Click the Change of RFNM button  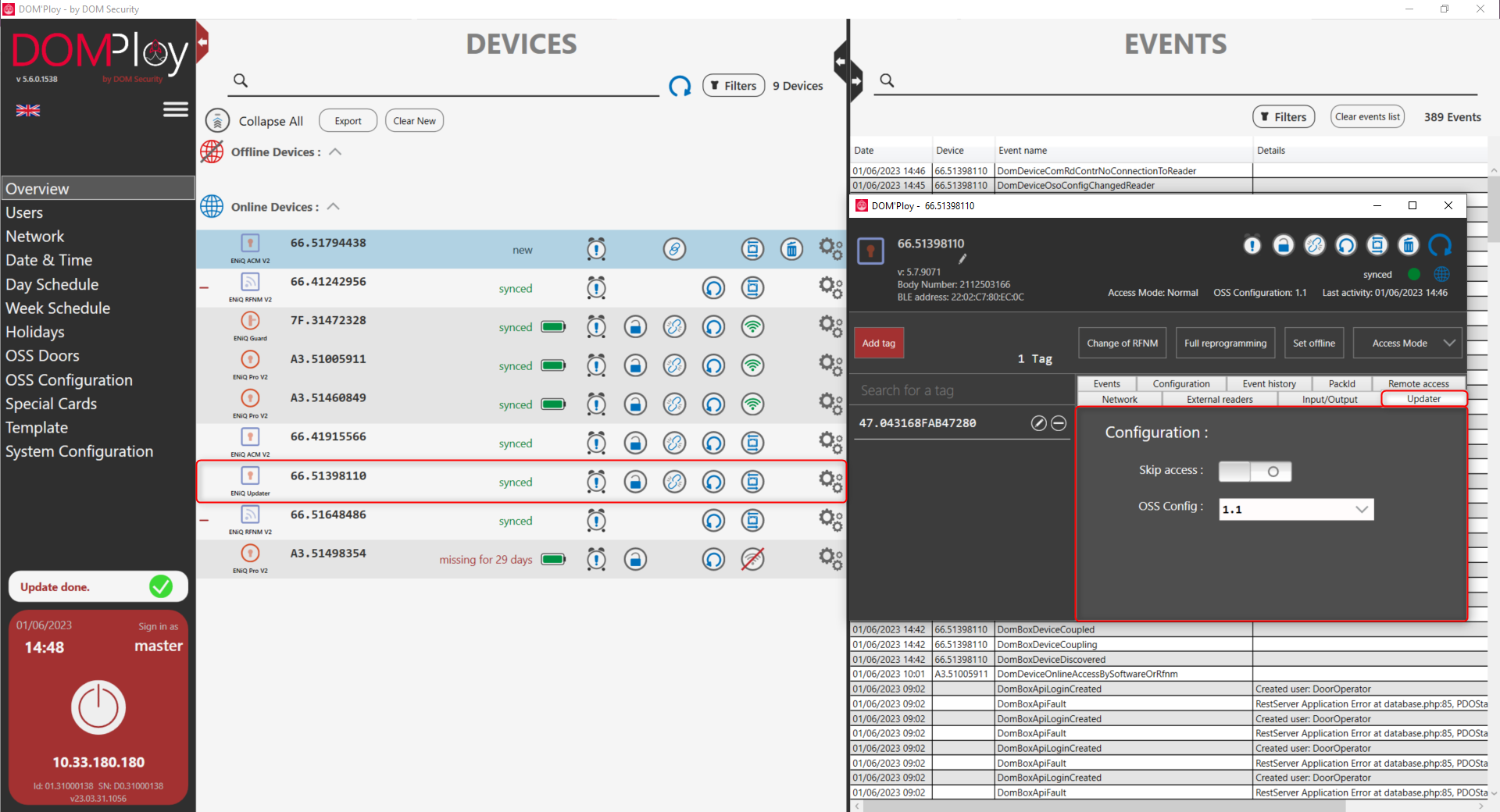[1122, 343]
